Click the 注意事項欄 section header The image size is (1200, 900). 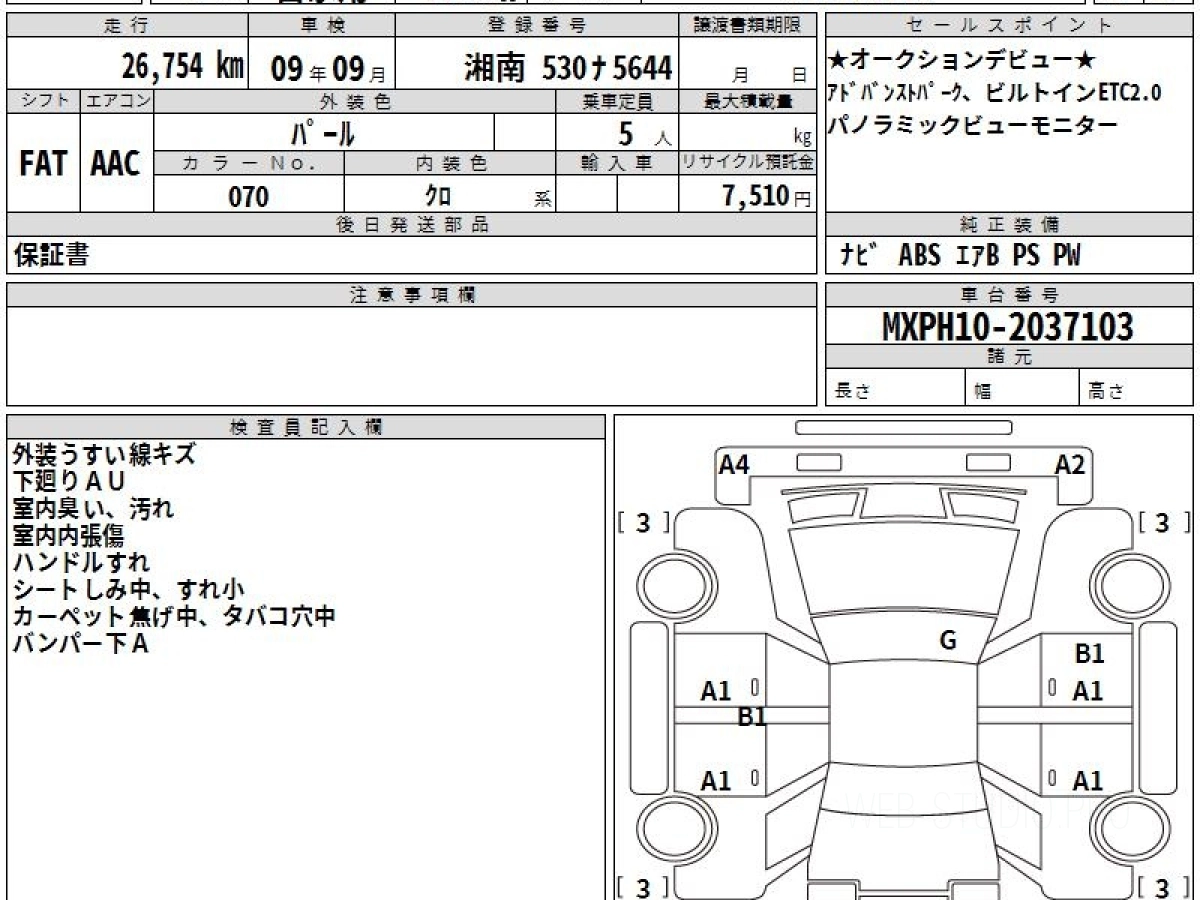[x=412, y=294]
